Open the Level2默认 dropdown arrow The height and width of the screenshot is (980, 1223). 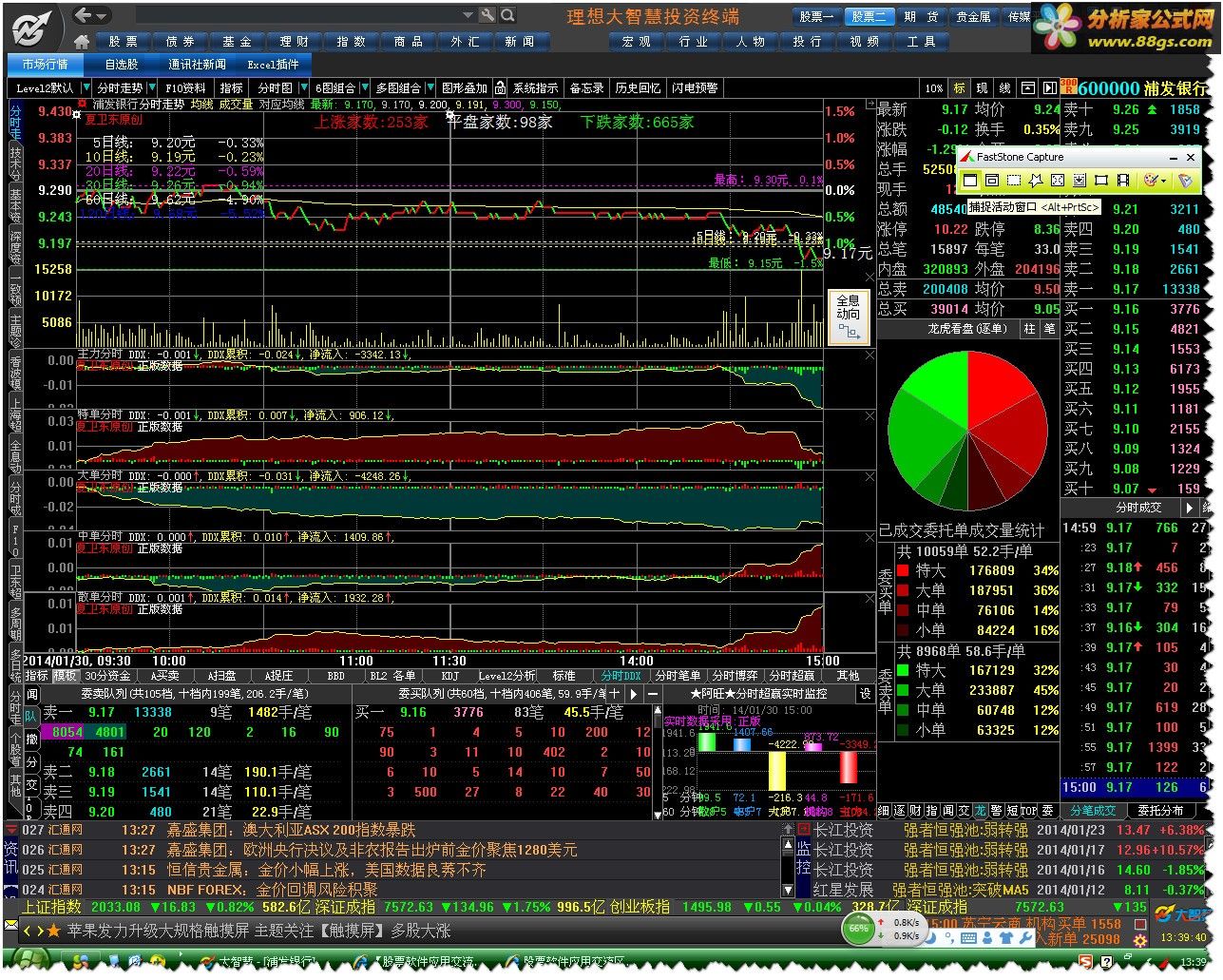click(x=85, y=88)
